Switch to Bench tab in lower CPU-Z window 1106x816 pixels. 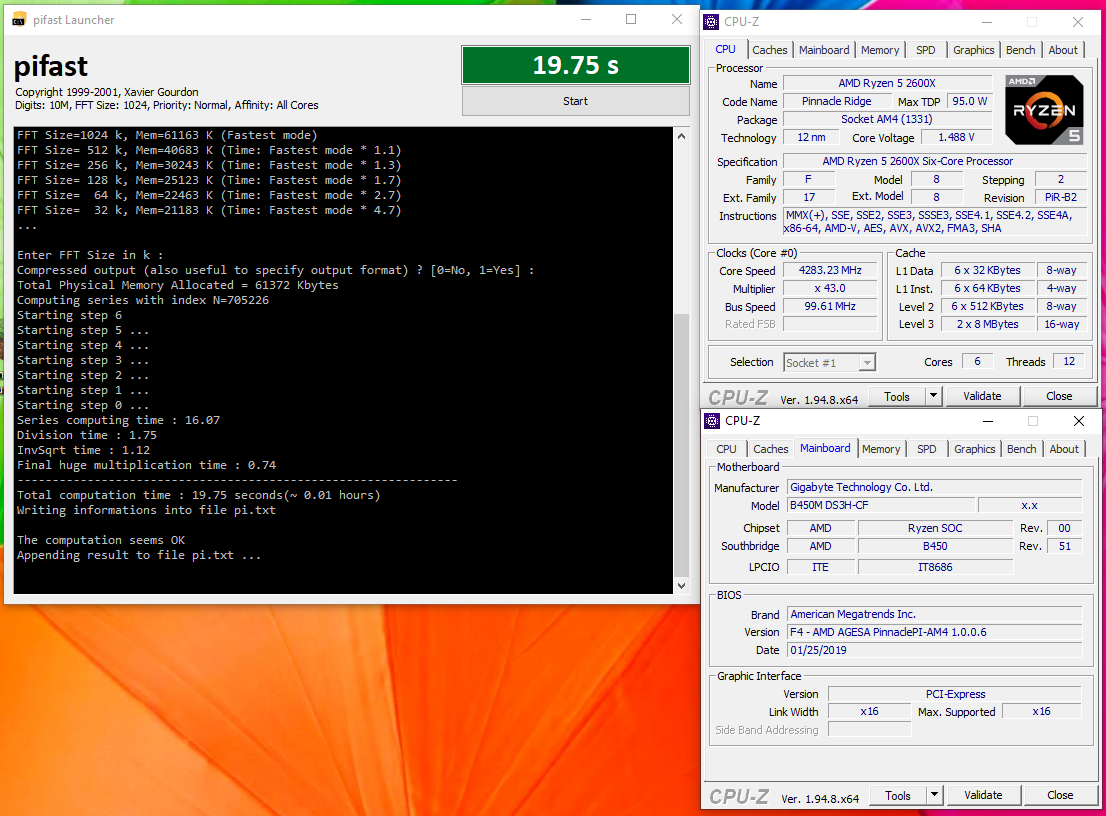tap(1021, 449)
